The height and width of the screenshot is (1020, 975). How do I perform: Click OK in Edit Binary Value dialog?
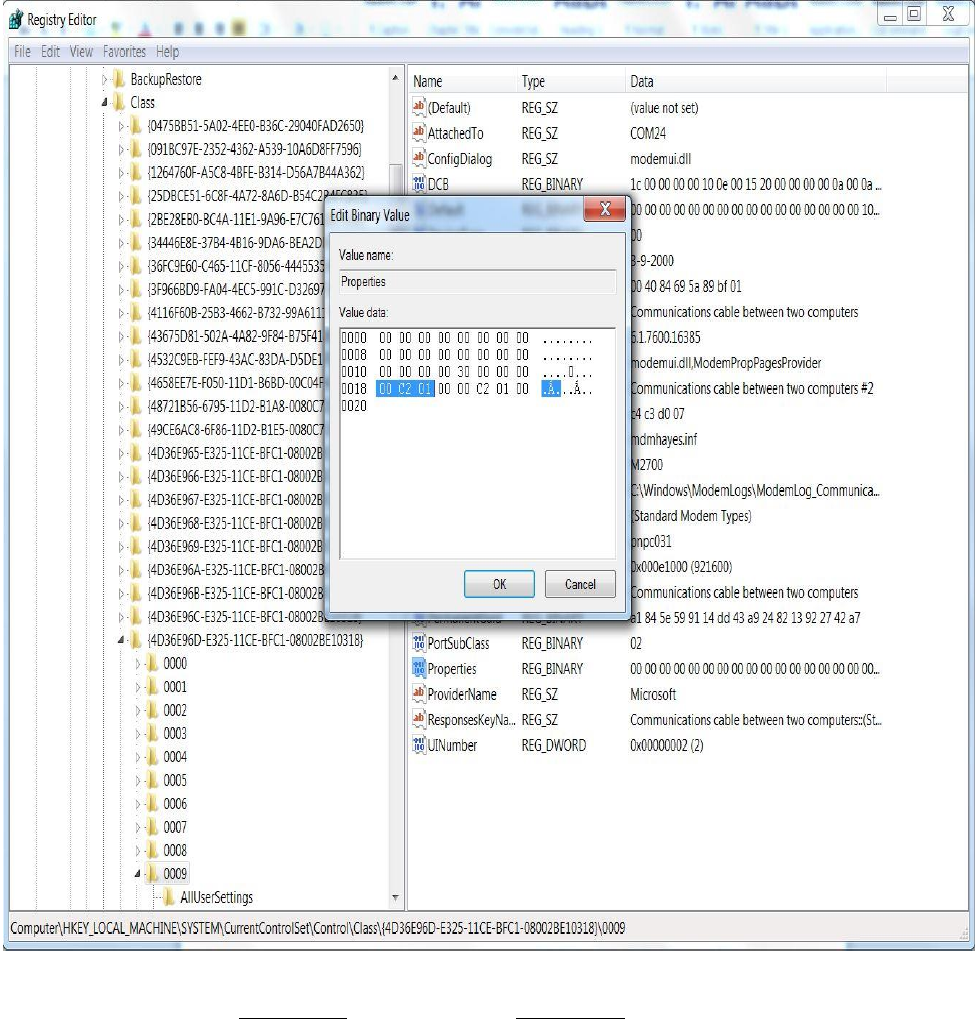[x=499, y=584]
